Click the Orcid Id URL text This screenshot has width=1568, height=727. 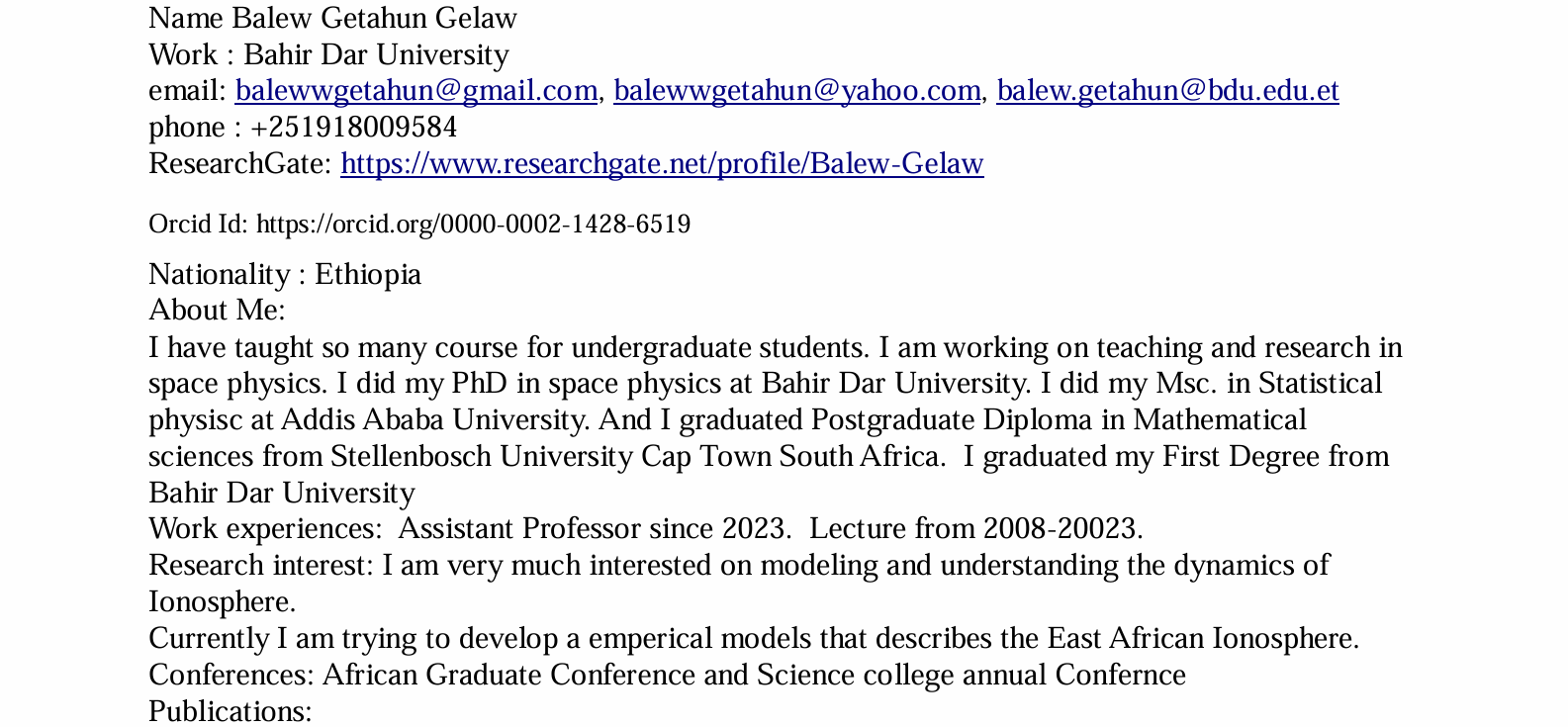coord(473,225)
